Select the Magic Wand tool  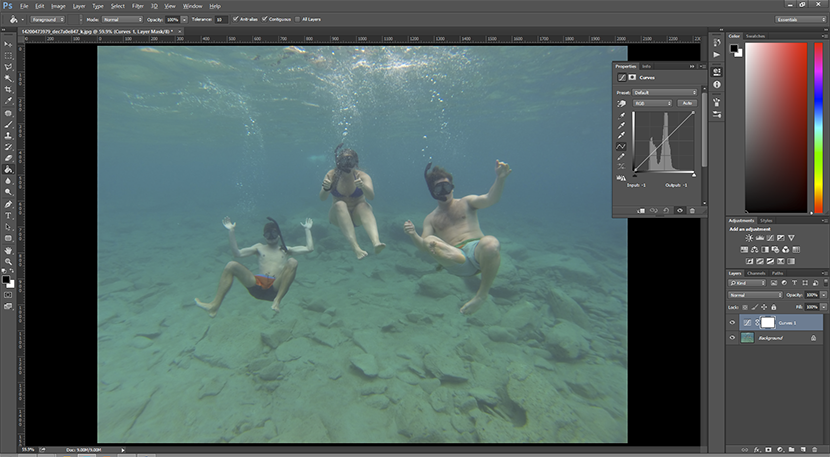coord(8,78)
